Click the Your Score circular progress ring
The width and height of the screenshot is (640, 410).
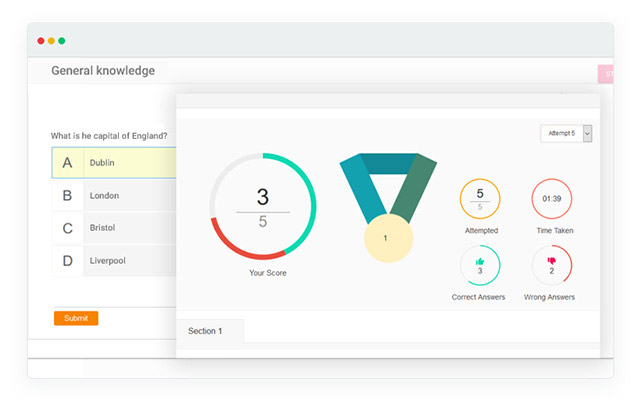point(263,205)
